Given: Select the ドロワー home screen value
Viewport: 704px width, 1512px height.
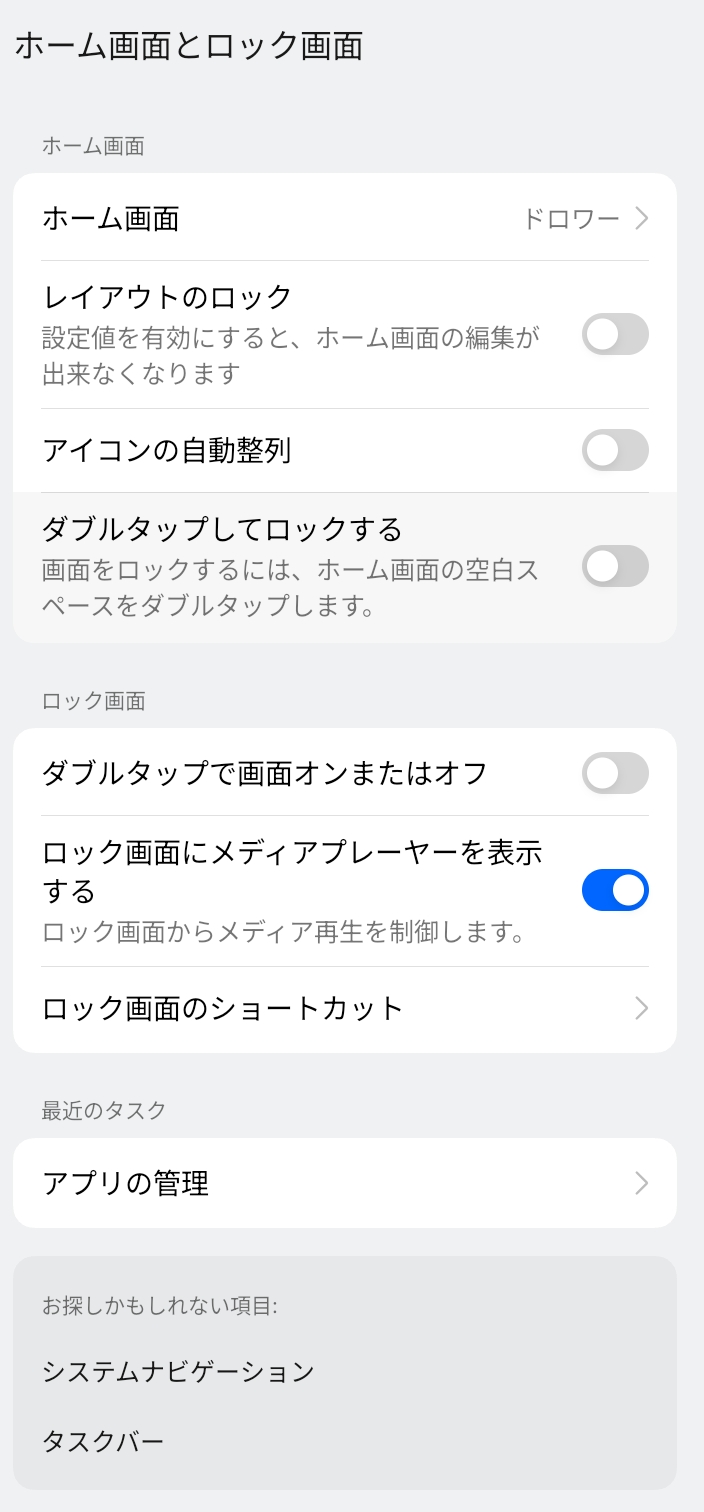Looking at the screenshot, I should pyautogui.click(x=571, y=218).
